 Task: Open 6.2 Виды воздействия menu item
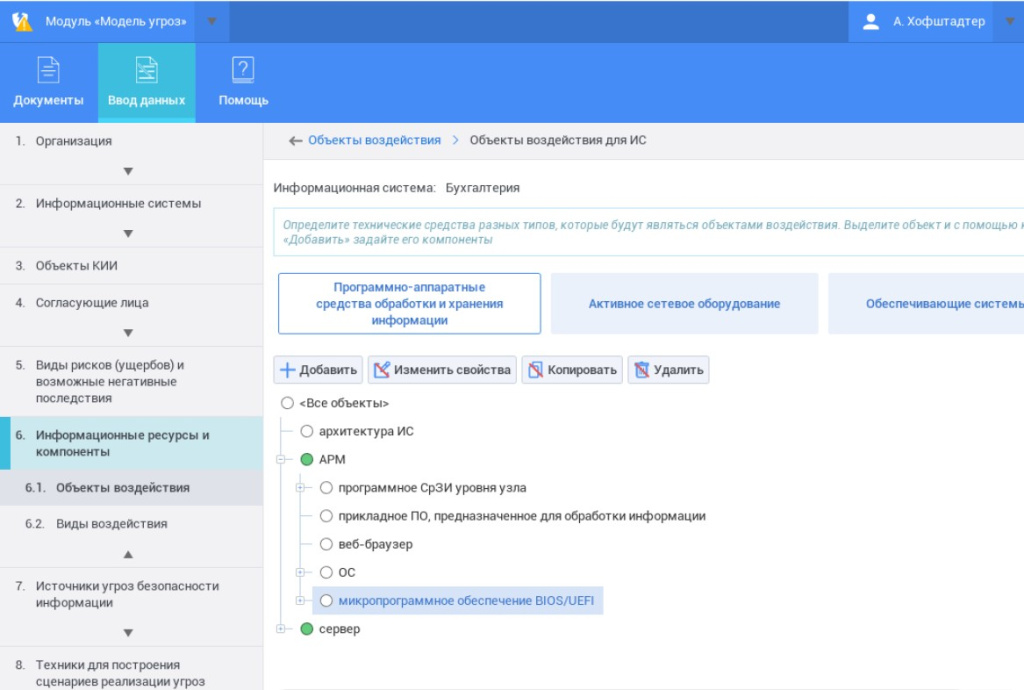(x=111, y=524)
